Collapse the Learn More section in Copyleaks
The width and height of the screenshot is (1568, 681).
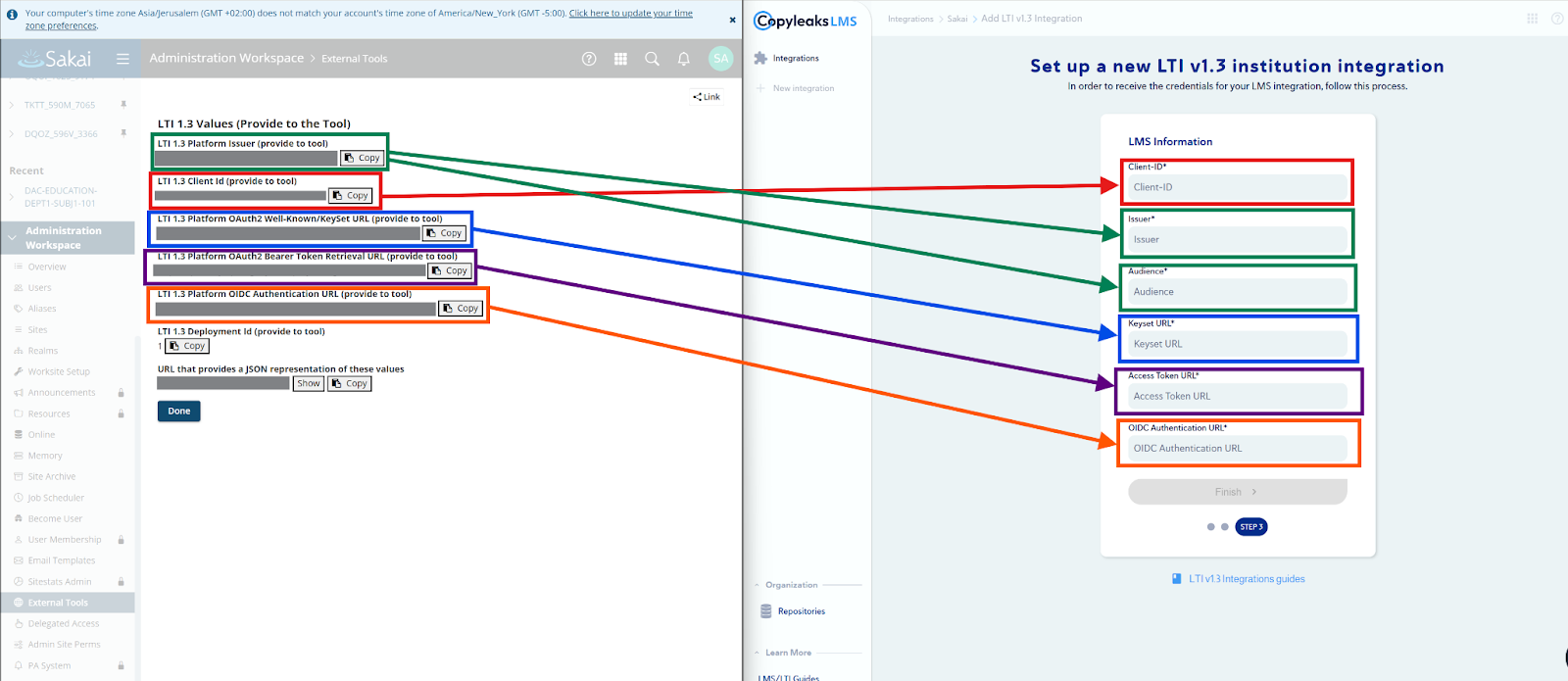[757, 653]
